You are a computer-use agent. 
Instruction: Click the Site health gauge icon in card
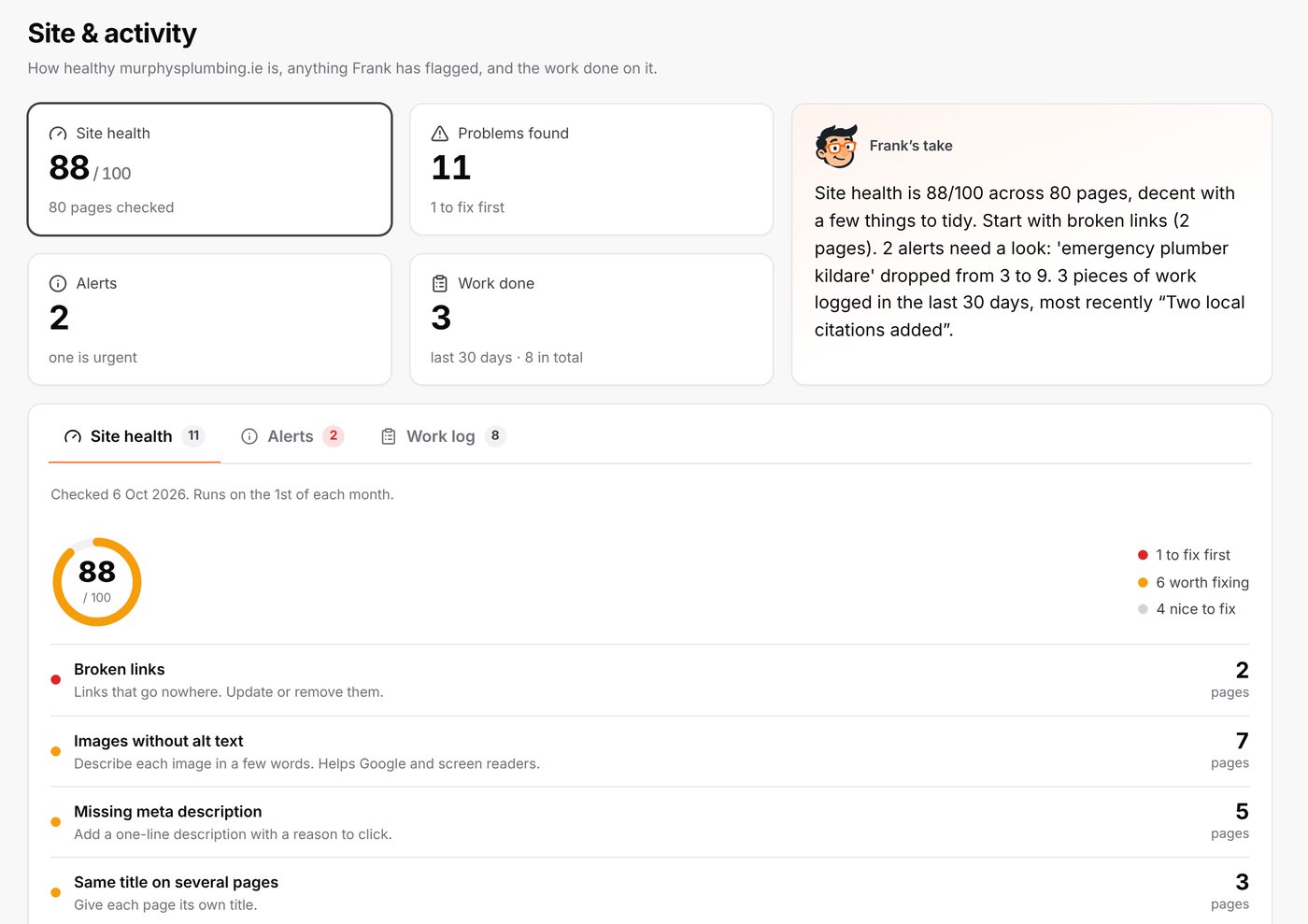58,134
